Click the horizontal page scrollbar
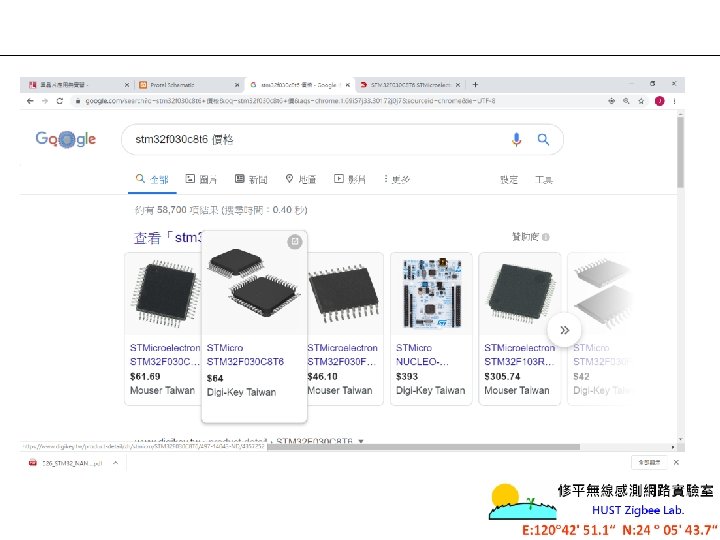 point(423,447)
